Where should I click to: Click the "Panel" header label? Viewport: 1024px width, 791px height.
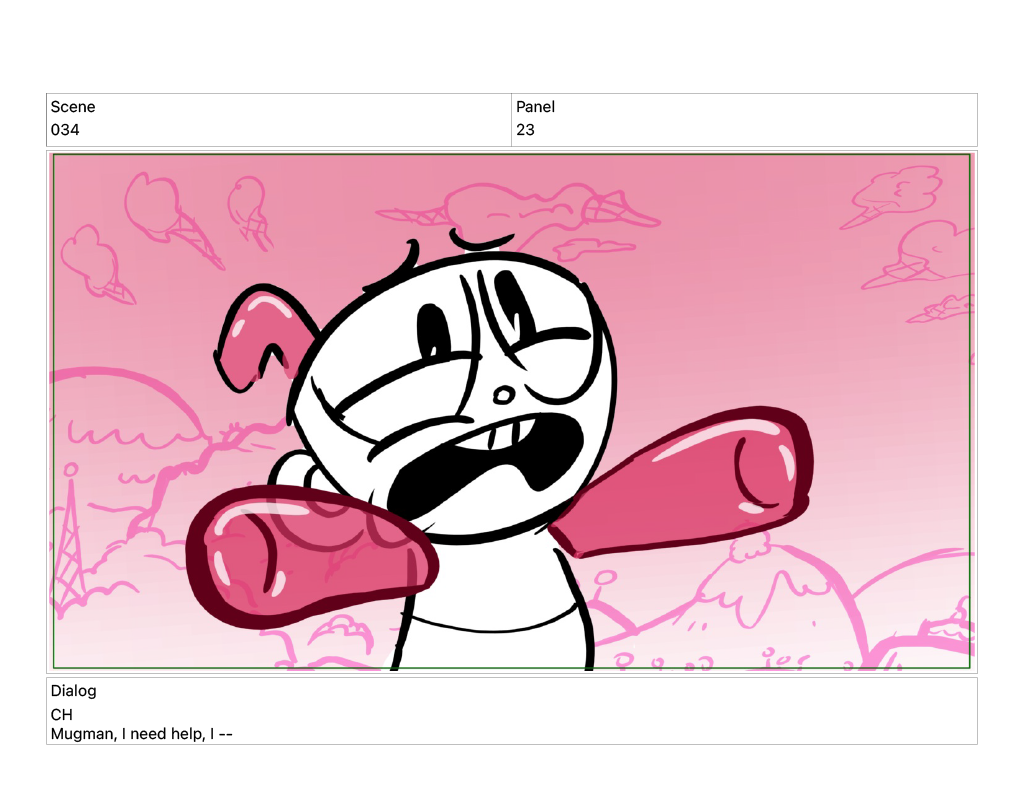535,107
